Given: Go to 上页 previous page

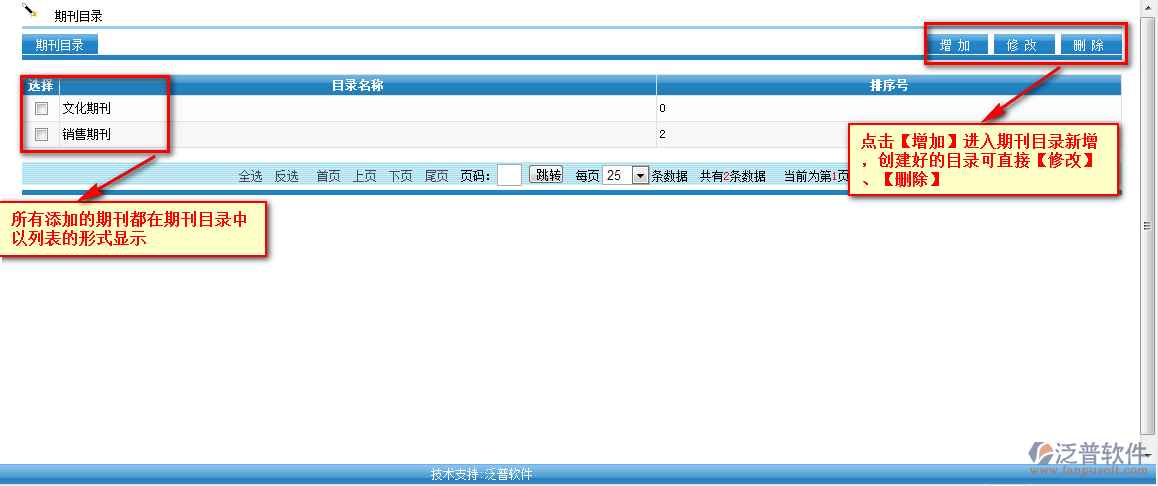Looking at the screenshot, I should [365, 176].
